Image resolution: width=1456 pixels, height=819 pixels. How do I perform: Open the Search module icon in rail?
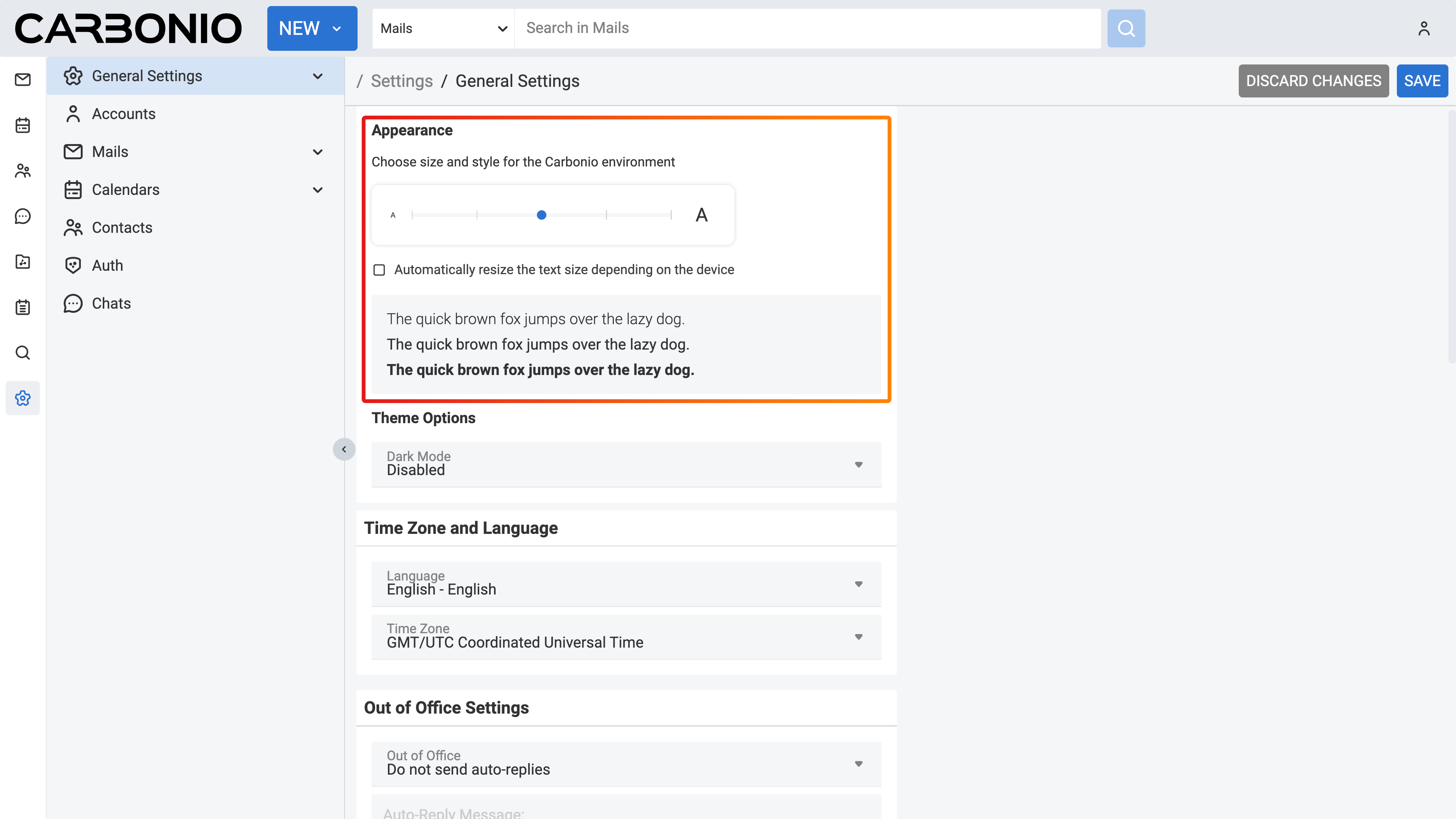coord(23,353)
